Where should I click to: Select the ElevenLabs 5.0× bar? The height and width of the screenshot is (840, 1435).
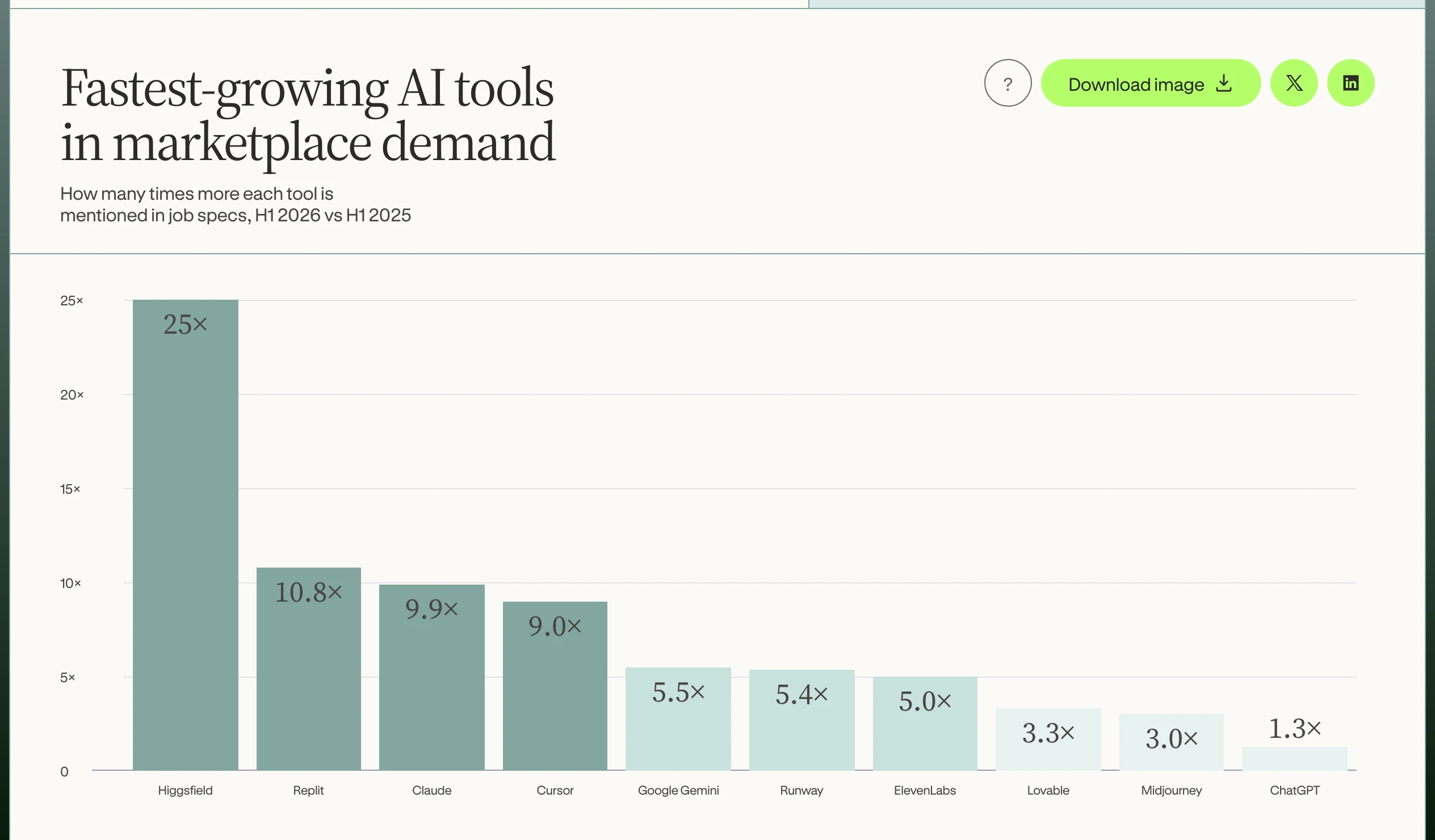[925, 723]
